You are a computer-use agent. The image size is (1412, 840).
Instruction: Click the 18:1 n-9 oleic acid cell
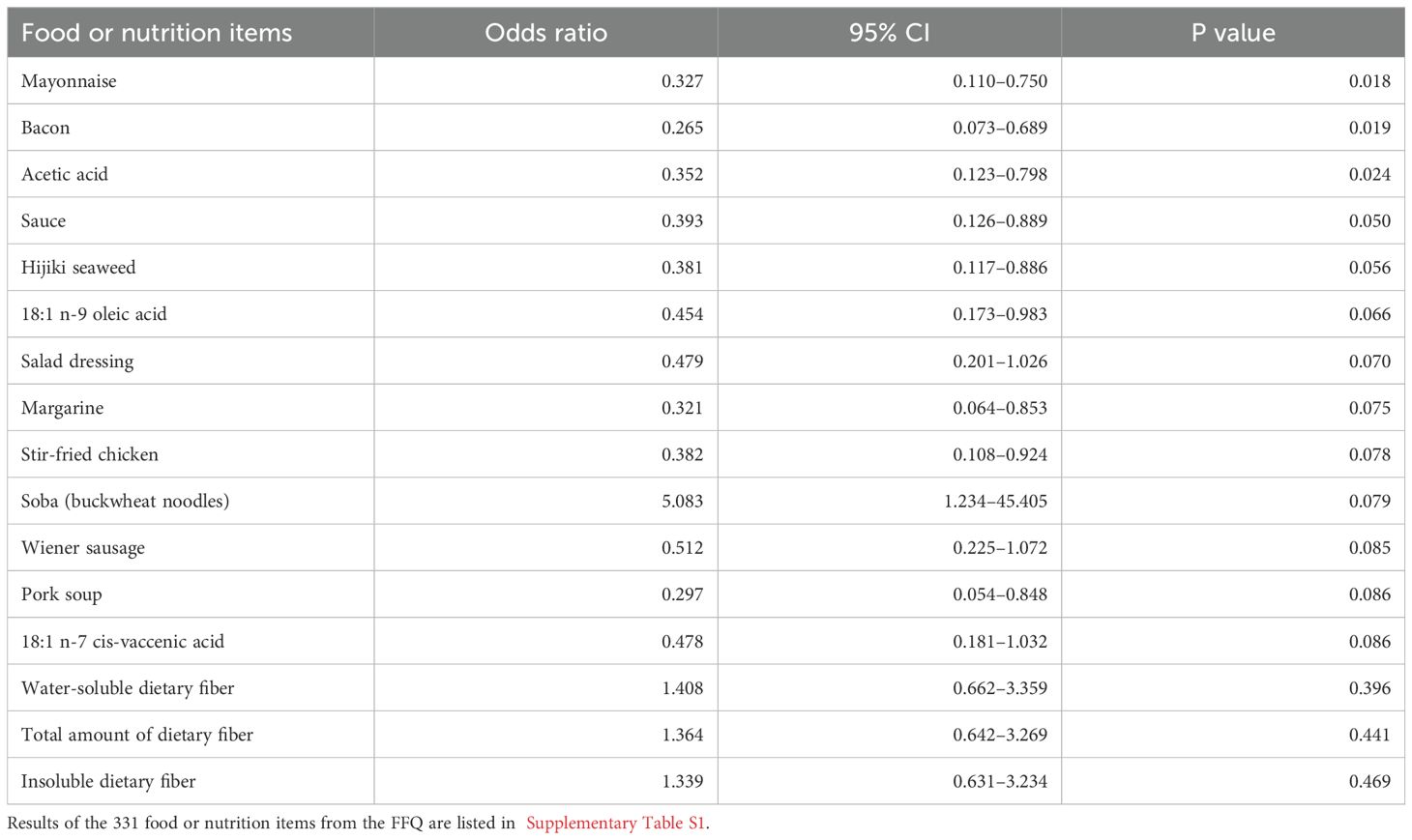[x=94, y=314]
